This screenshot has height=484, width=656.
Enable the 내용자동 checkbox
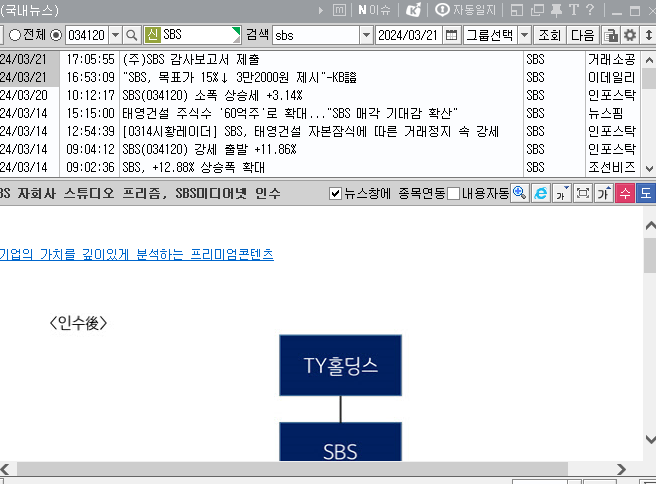coord(454,194)
